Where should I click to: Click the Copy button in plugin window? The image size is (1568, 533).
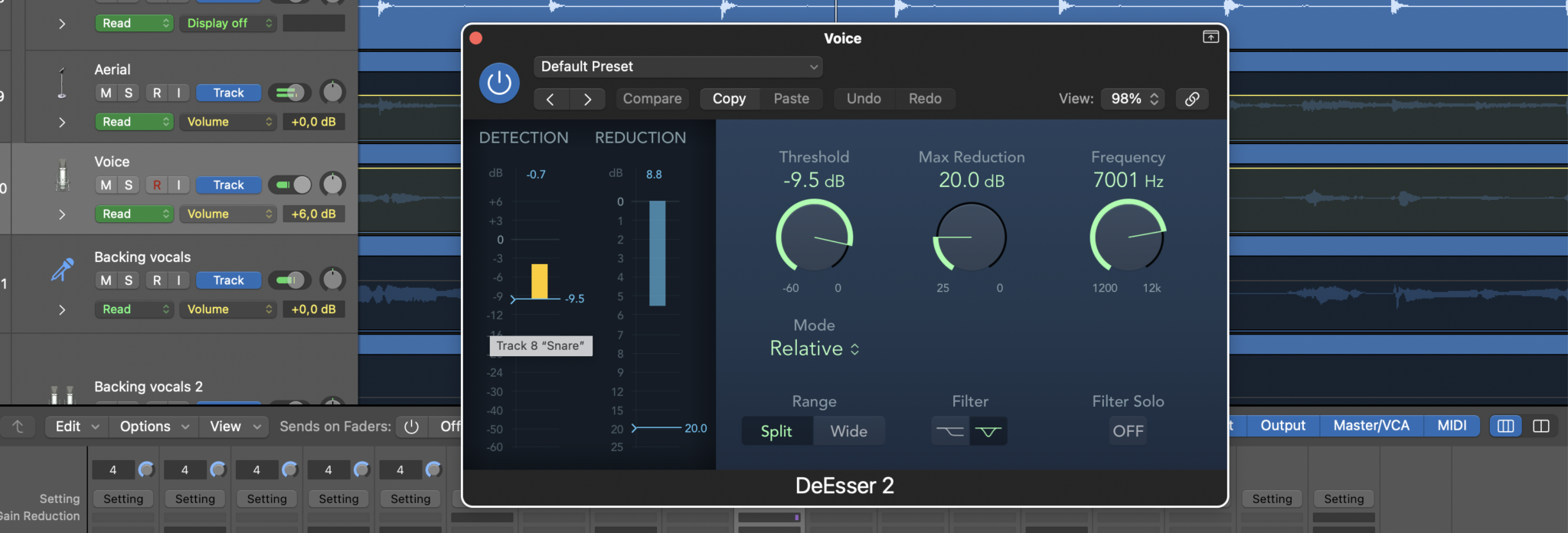pyautogui.click(x=729, y=99)
